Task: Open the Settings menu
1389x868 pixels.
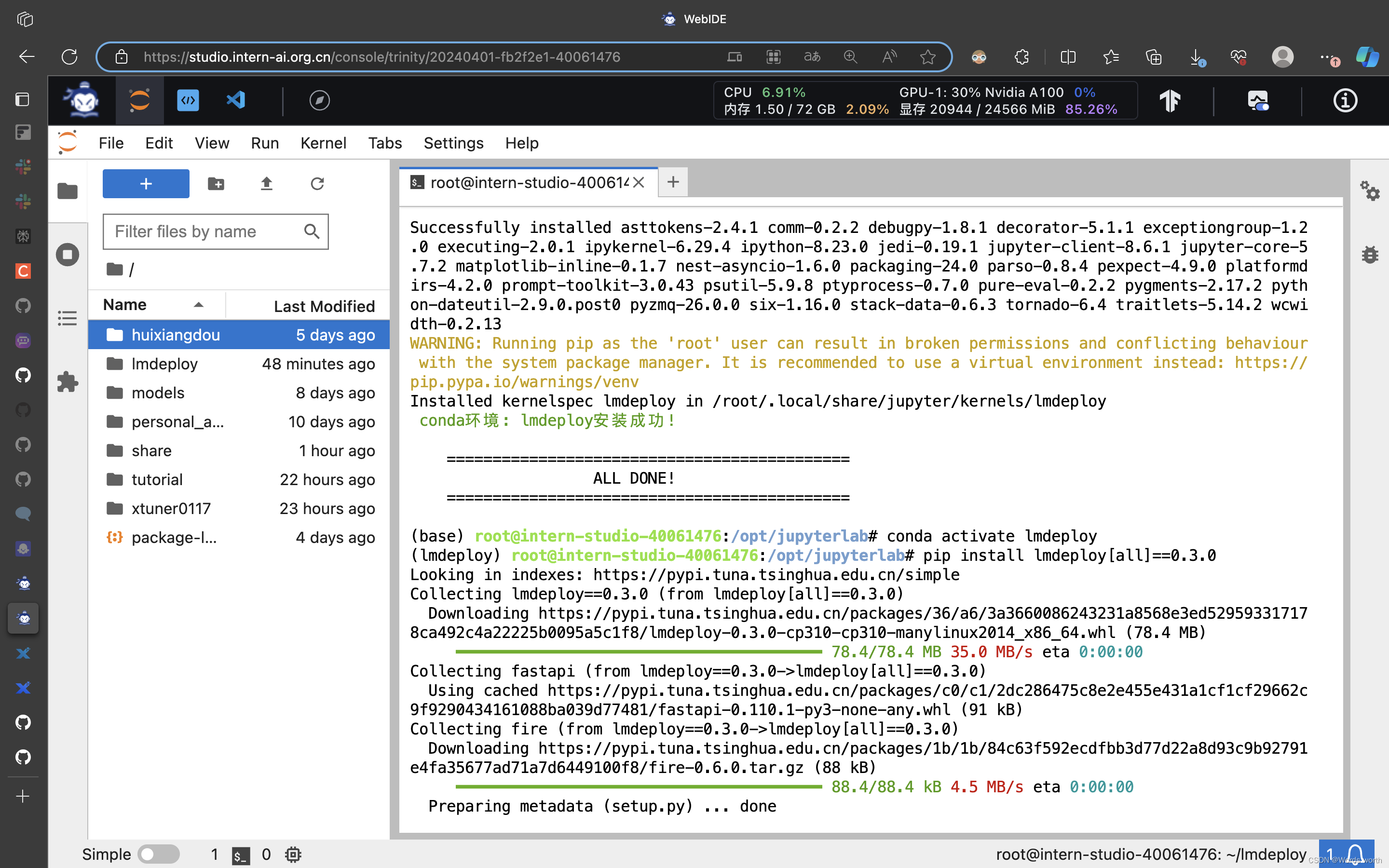Action: point(453,143)
